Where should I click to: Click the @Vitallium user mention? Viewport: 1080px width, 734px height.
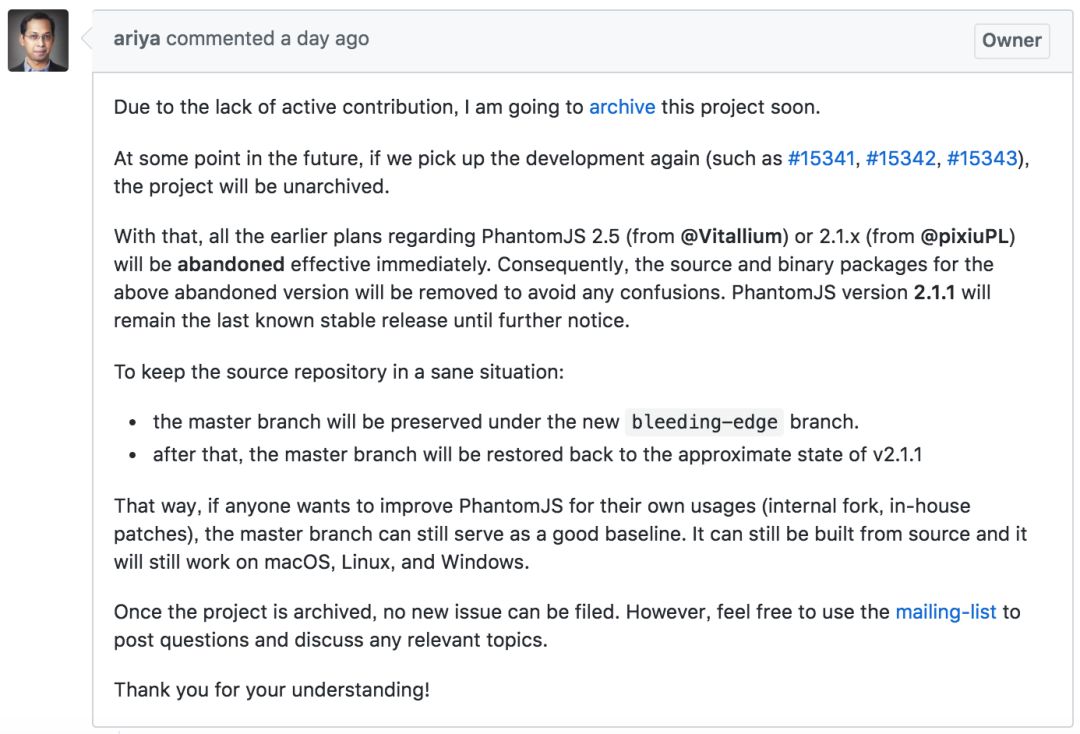click(731, 237)
